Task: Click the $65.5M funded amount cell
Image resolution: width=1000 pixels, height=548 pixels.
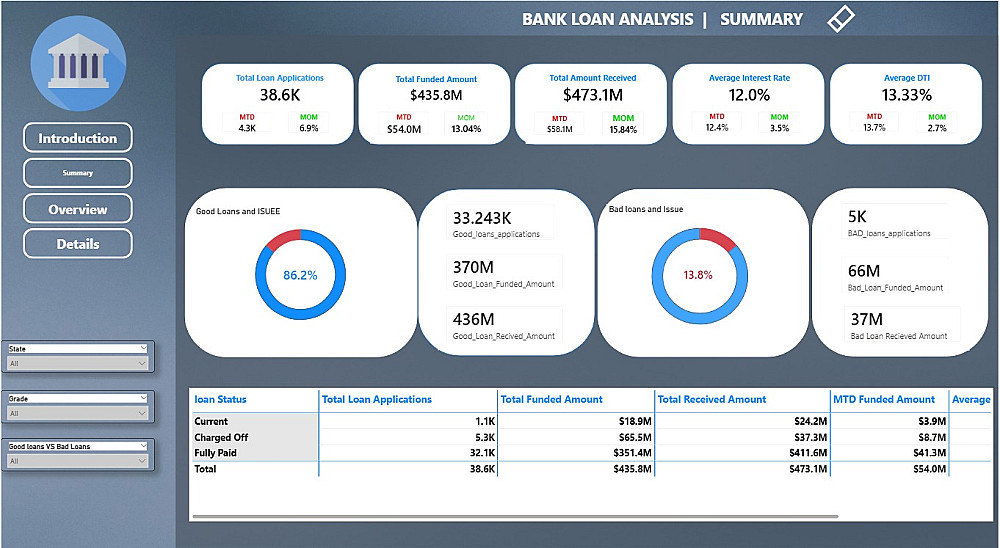Action: click(x=635, y=437)
